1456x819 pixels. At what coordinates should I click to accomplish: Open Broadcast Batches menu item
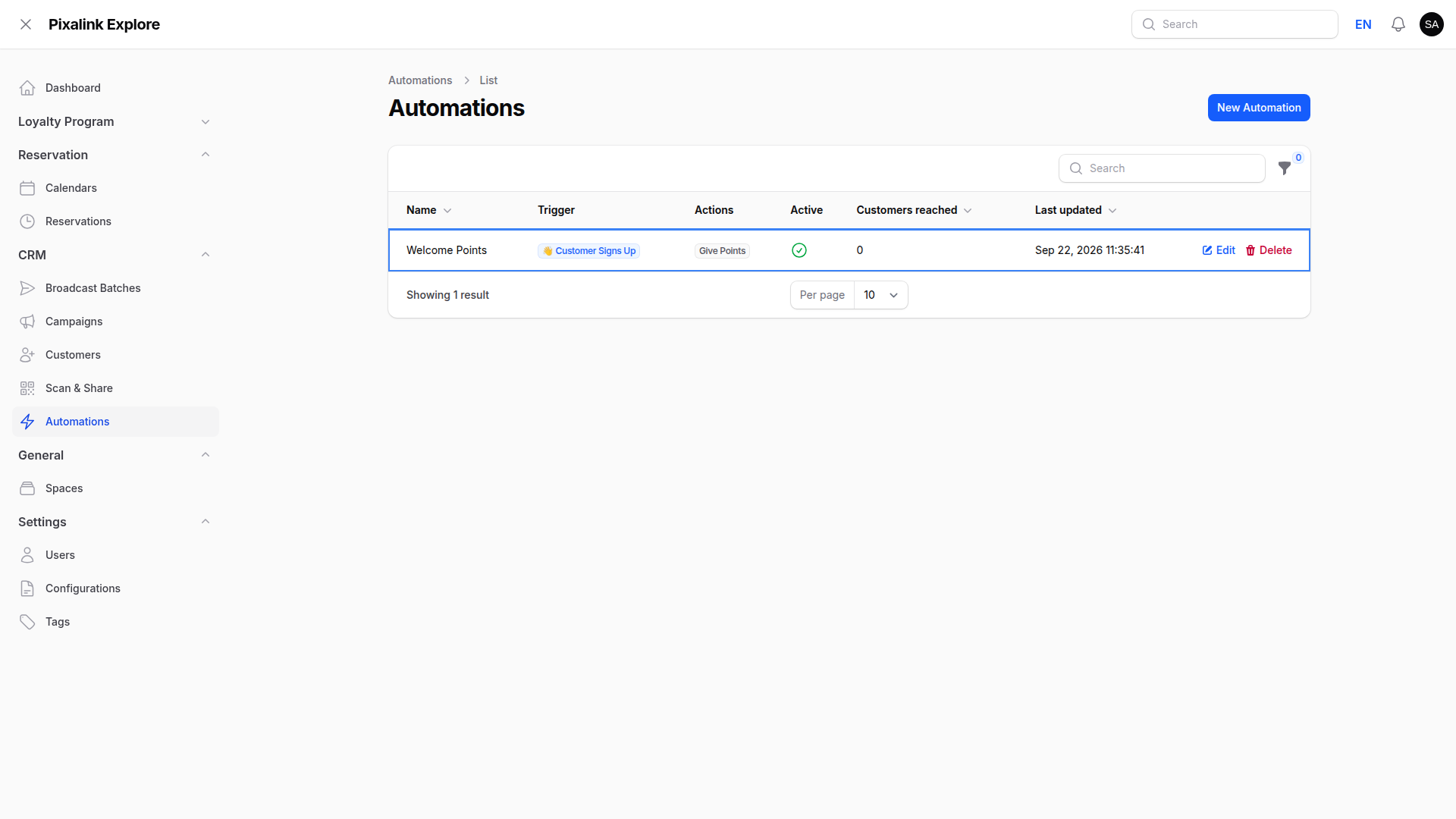click(x=115, y=288)
